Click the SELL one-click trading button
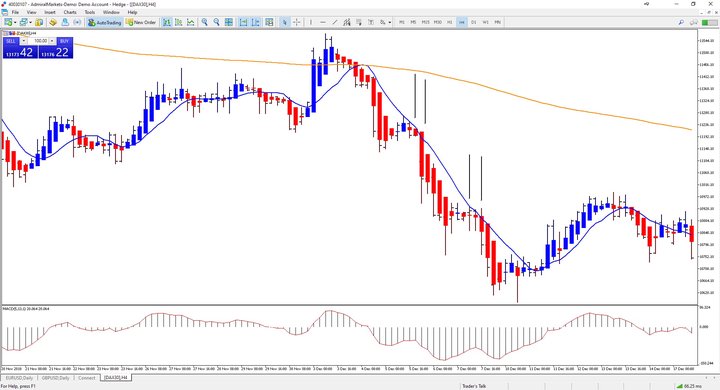The height and width of the screenshot is (390, 720). pos(11,41)
